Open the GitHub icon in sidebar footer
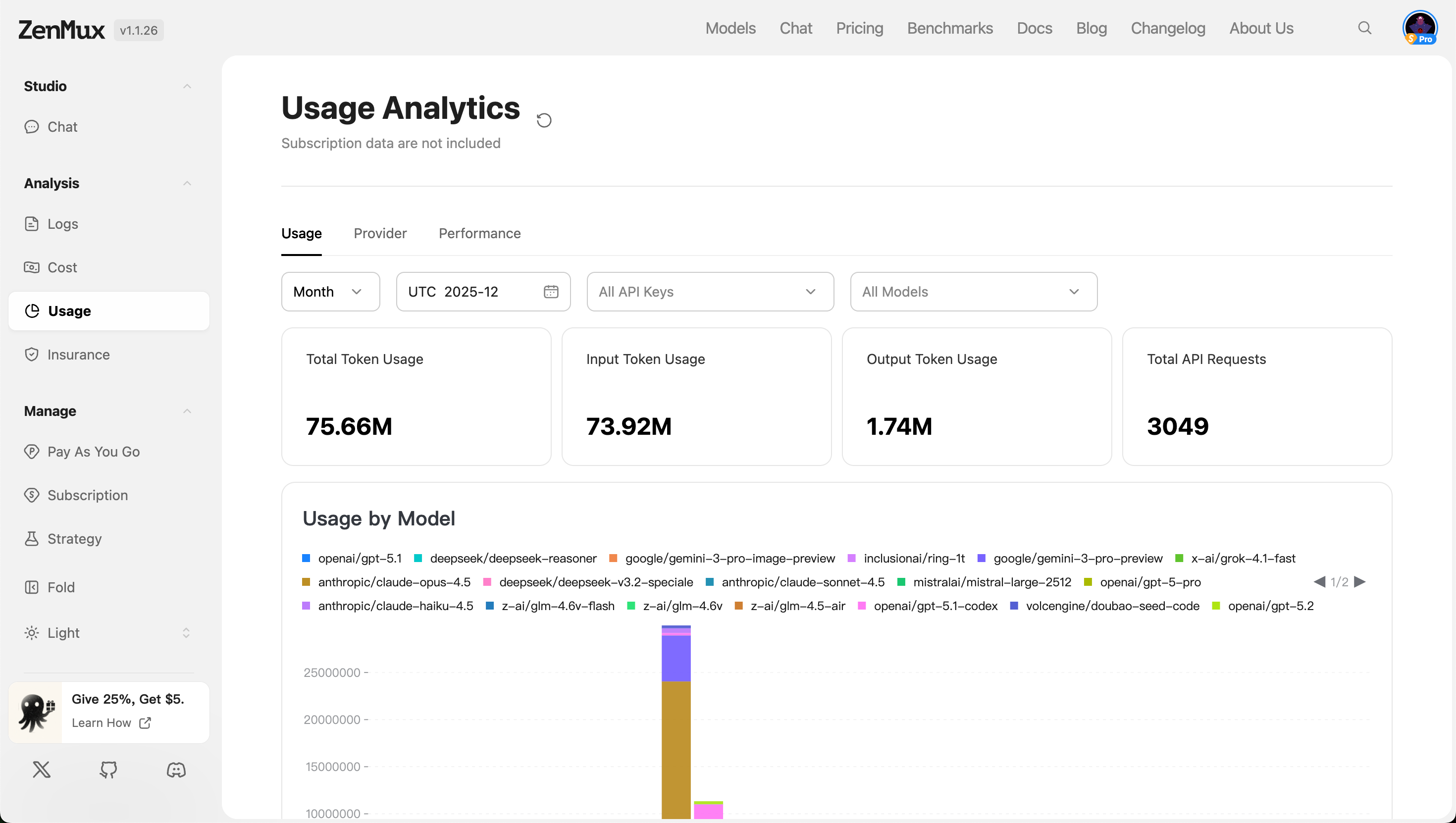The width and height of the screenshot is (1456, 823). tap(108, 770)
